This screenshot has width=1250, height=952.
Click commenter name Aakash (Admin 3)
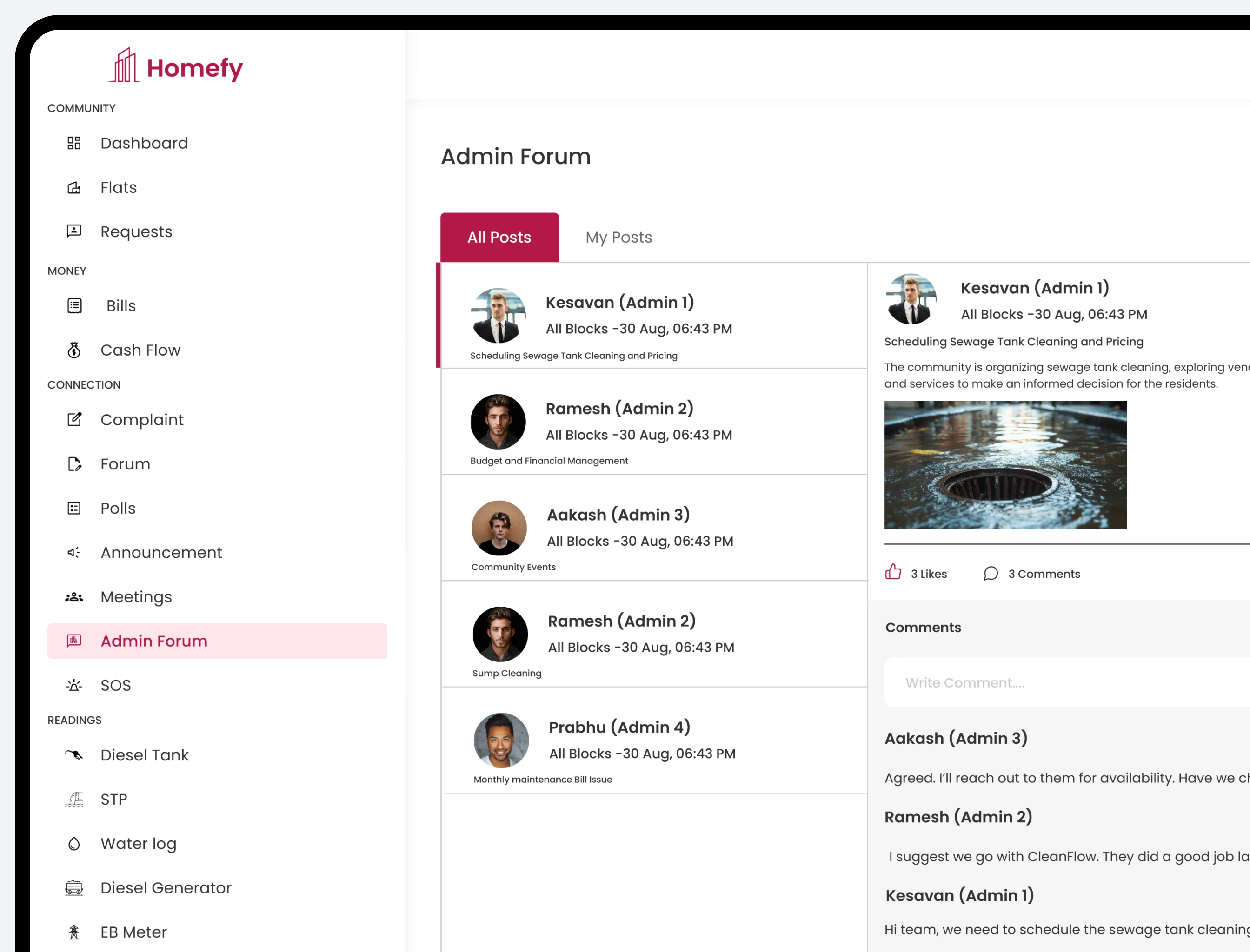pos(957,738)
